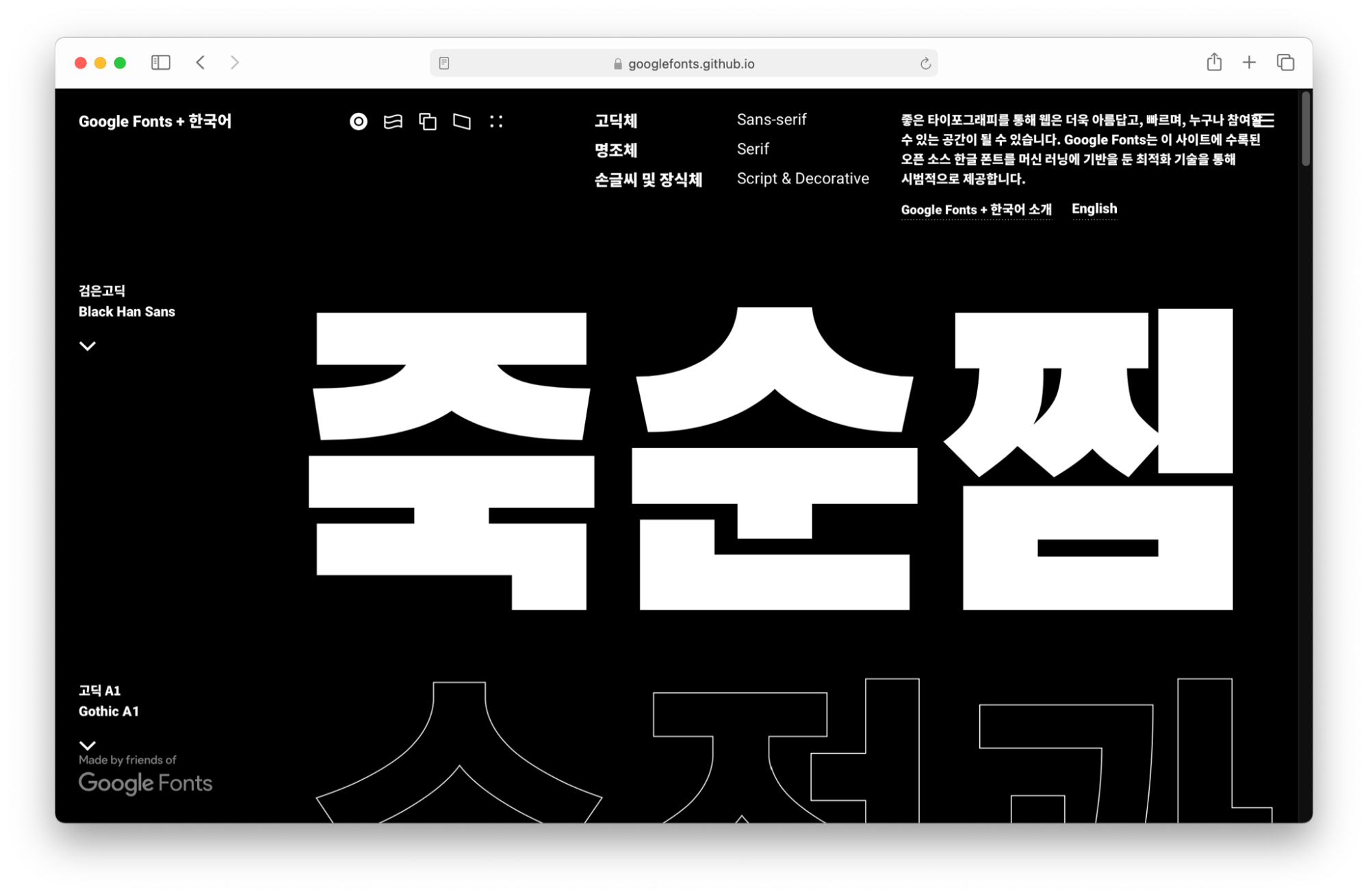Switch language to English
The height and width of the screenshot is (896, 1368).
click(1094, 209)
